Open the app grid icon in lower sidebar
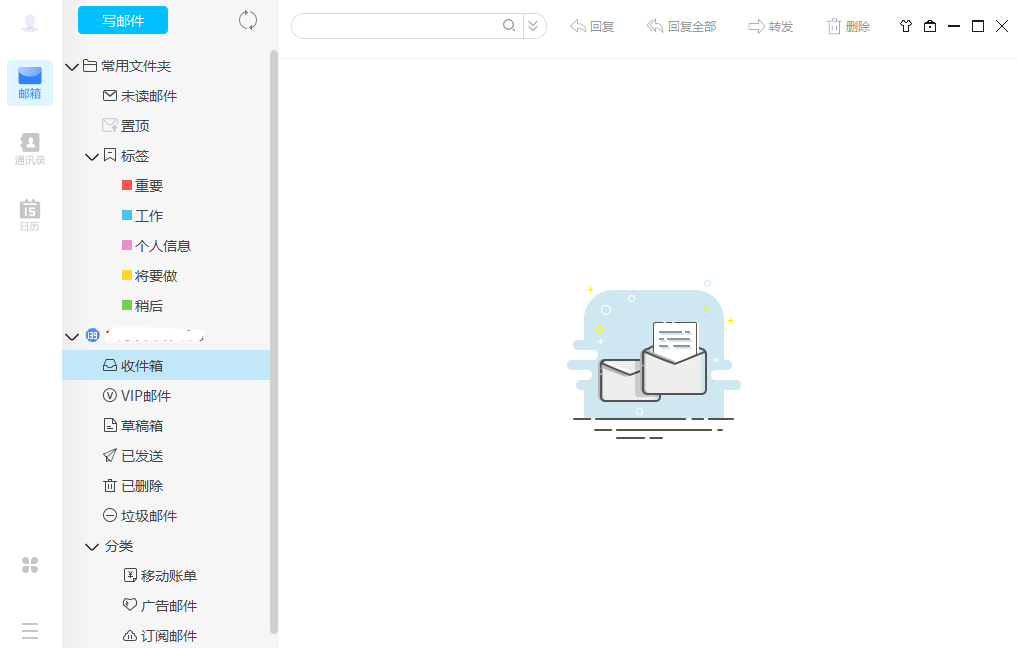Screen dimensions: 1017x648 (x=30, y=565)
